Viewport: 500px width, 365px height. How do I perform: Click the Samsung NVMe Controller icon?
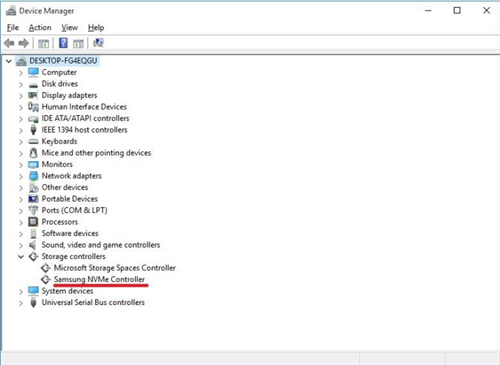pos(46,279)
